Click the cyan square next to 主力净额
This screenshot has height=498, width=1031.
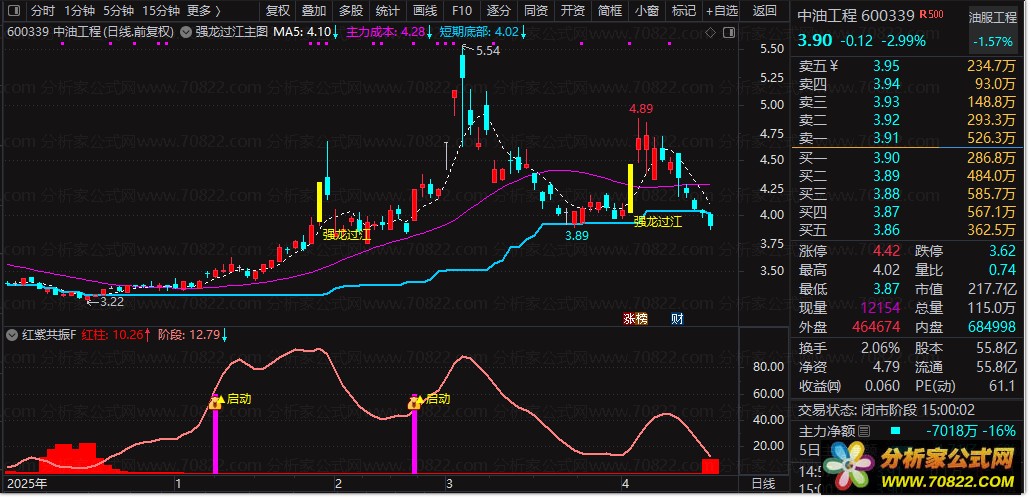pos(894,431)
